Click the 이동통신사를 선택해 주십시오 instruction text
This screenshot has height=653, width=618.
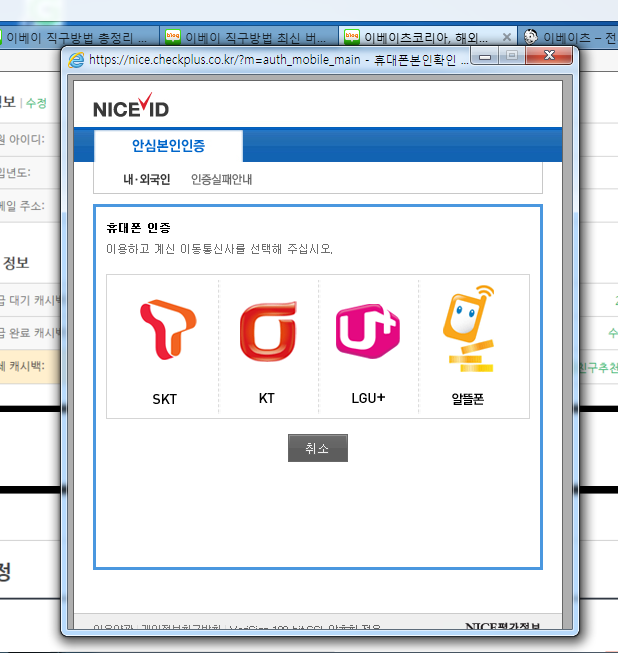click(x=219, y=249)
